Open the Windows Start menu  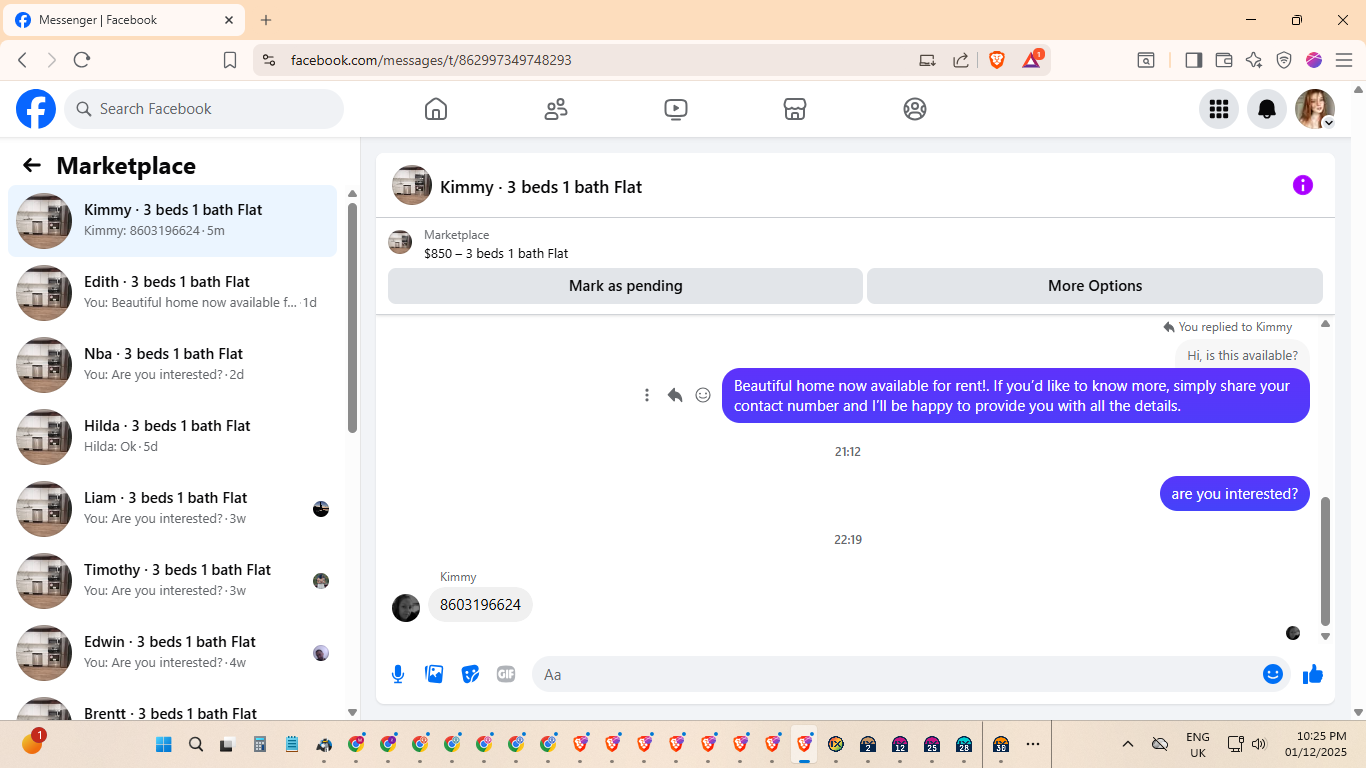(x=164, y=744)
